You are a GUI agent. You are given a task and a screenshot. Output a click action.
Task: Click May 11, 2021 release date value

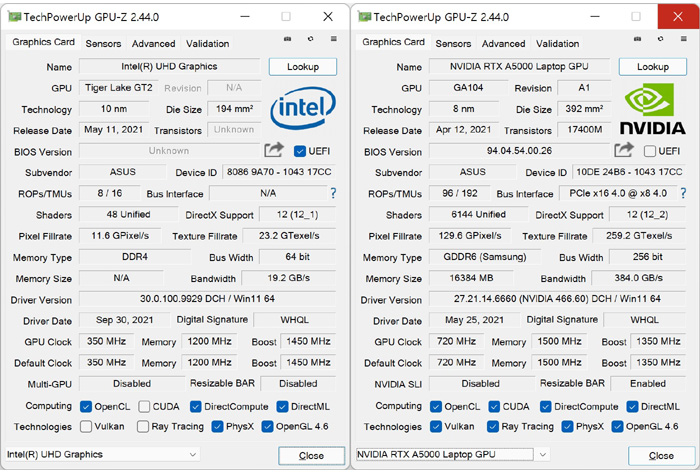[x=113, y=130]
